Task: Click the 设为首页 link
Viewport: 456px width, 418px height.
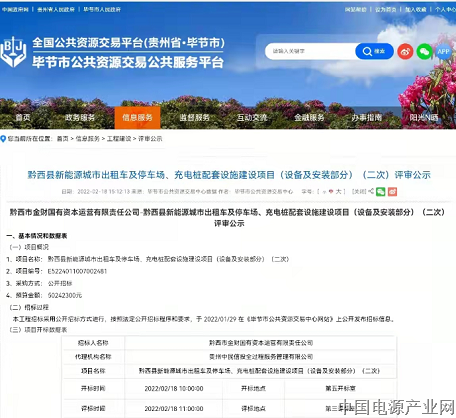Action: (385, 10)
